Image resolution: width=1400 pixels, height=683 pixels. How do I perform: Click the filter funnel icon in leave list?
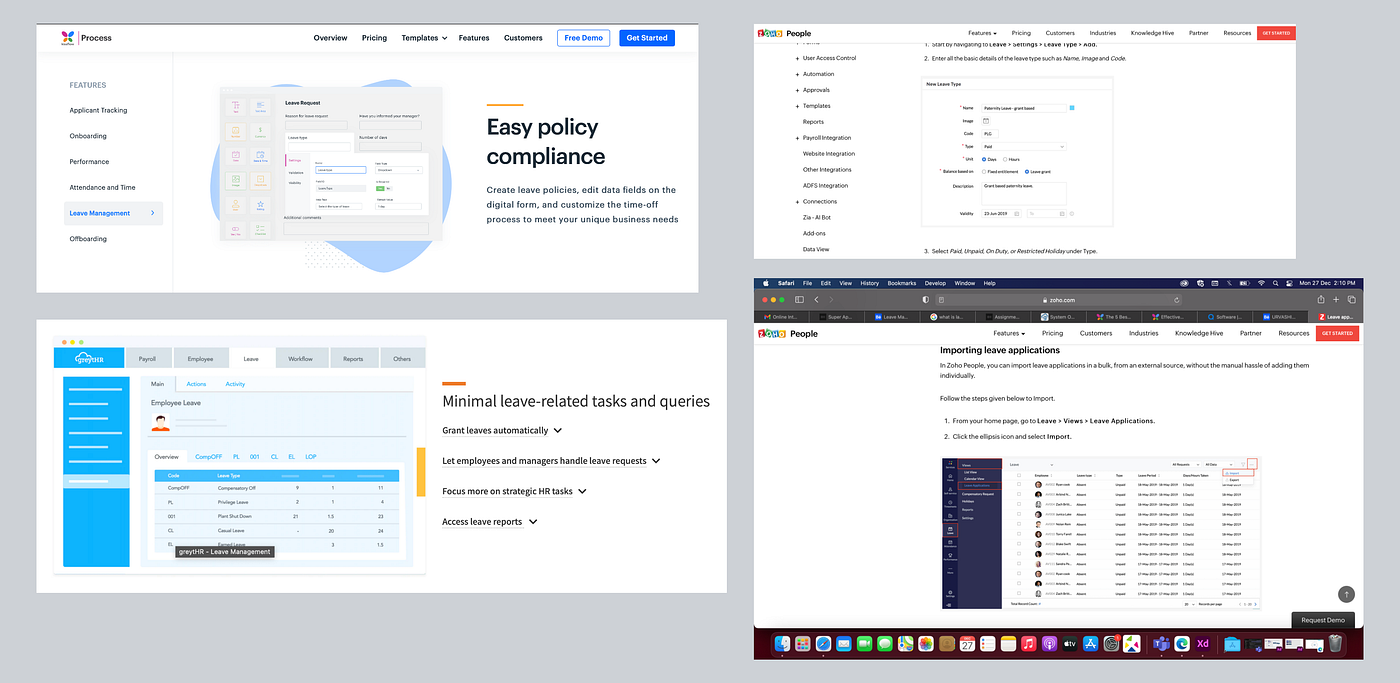click(1243, 465)
